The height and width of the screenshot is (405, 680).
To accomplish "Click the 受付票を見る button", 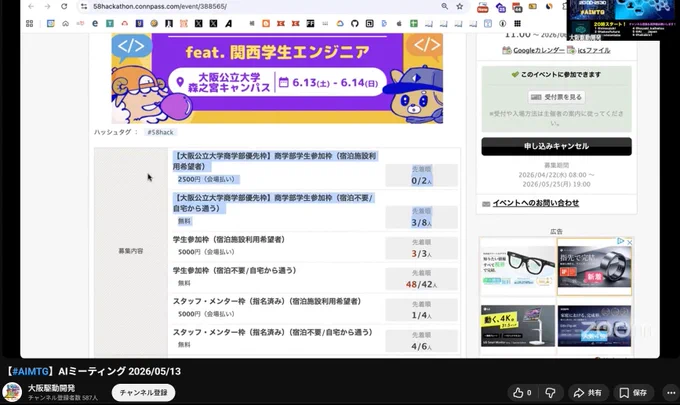I will click(556, 97).
